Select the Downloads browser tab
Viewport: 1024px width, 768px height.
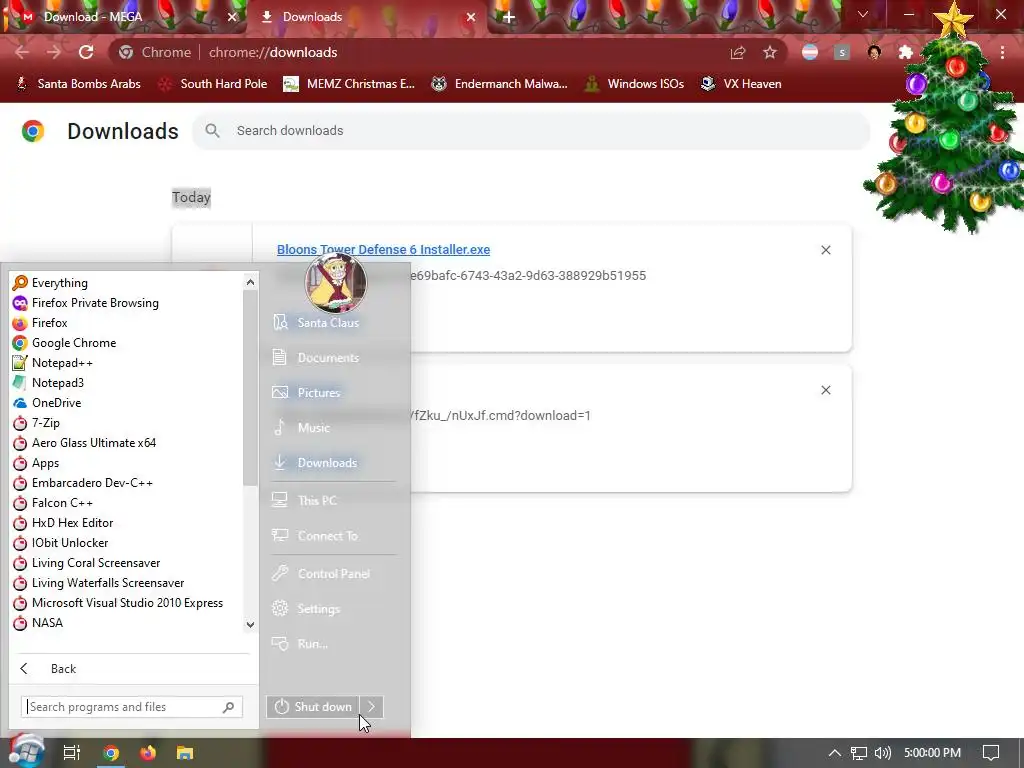[366, 17]
